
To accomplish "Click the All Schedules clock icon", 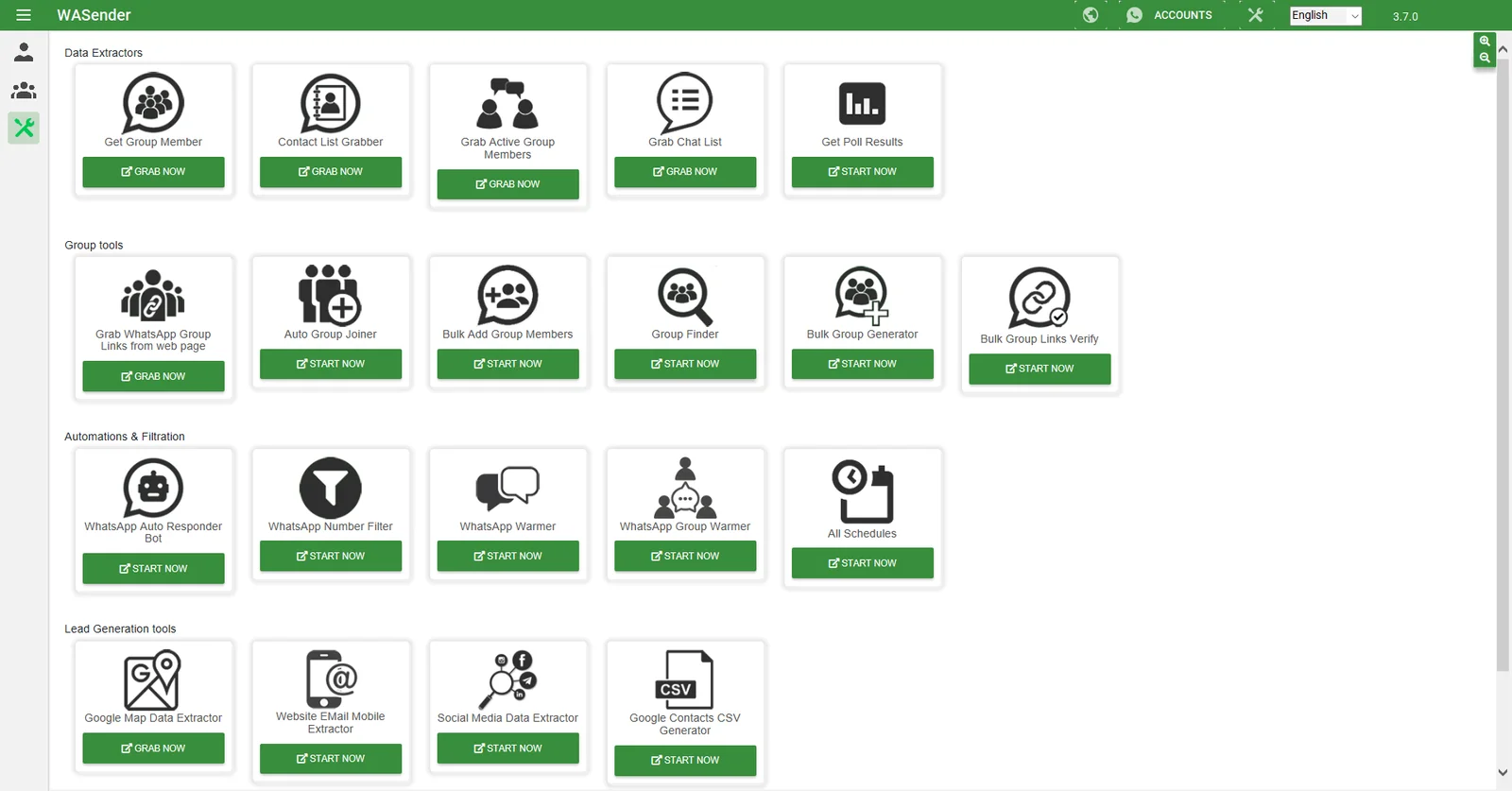I will [x=862, y=491].
